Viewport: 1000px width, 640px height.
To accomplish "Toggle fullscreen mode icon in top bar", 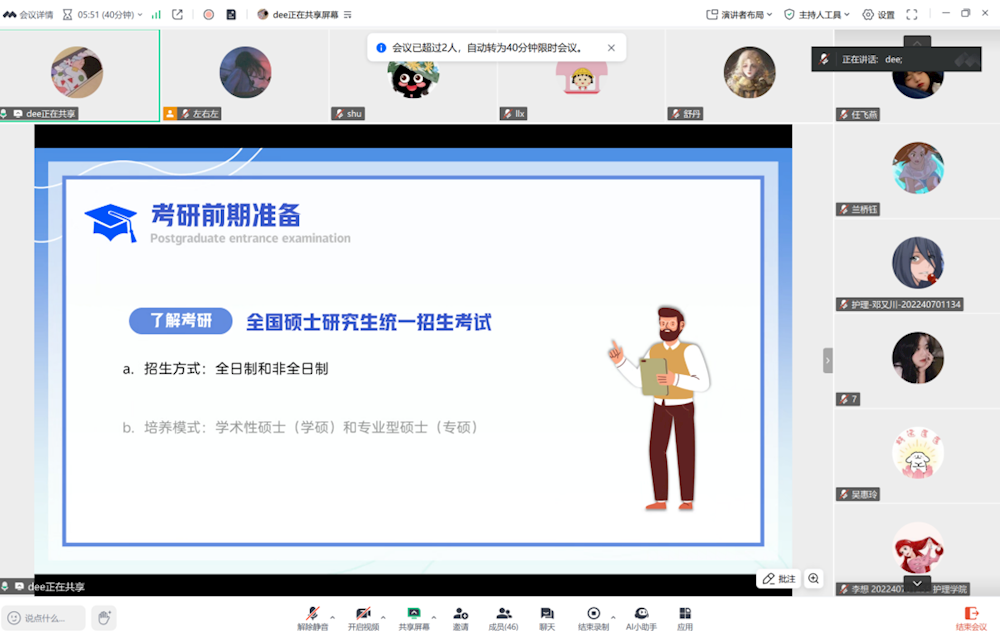I will [x=912, y=15].
